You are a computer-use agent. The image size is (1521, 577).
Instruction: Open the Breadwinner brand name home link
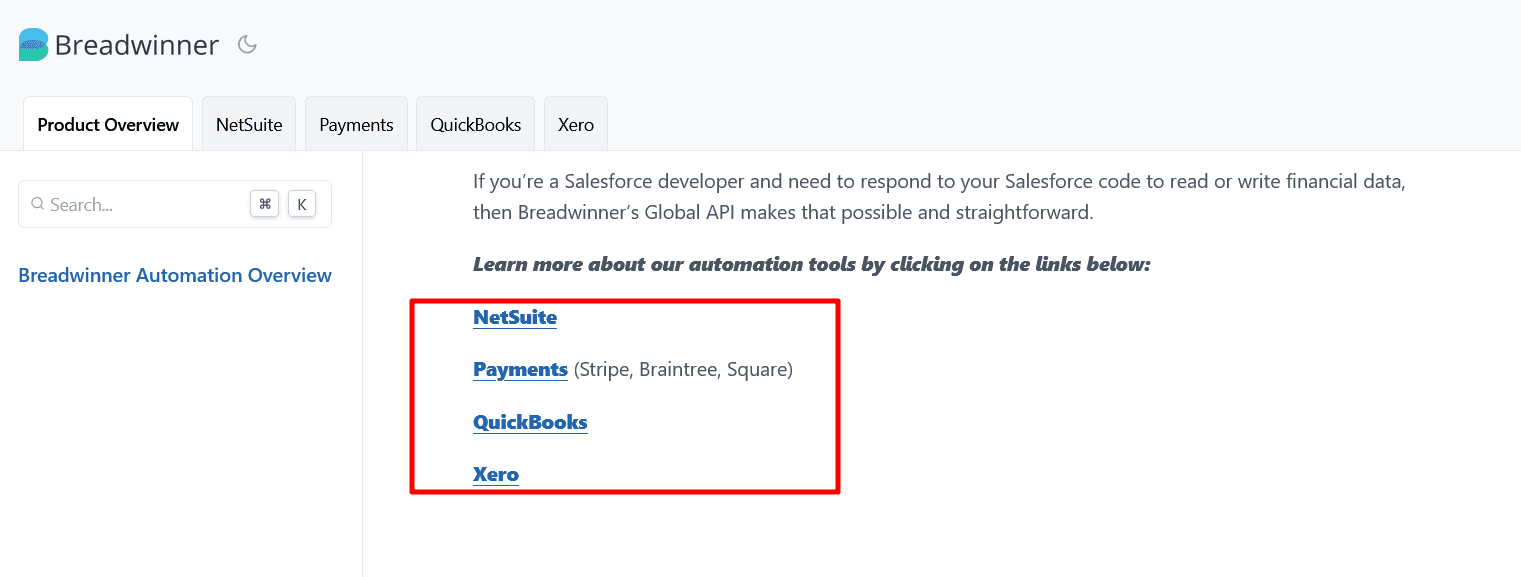[136, 45]
